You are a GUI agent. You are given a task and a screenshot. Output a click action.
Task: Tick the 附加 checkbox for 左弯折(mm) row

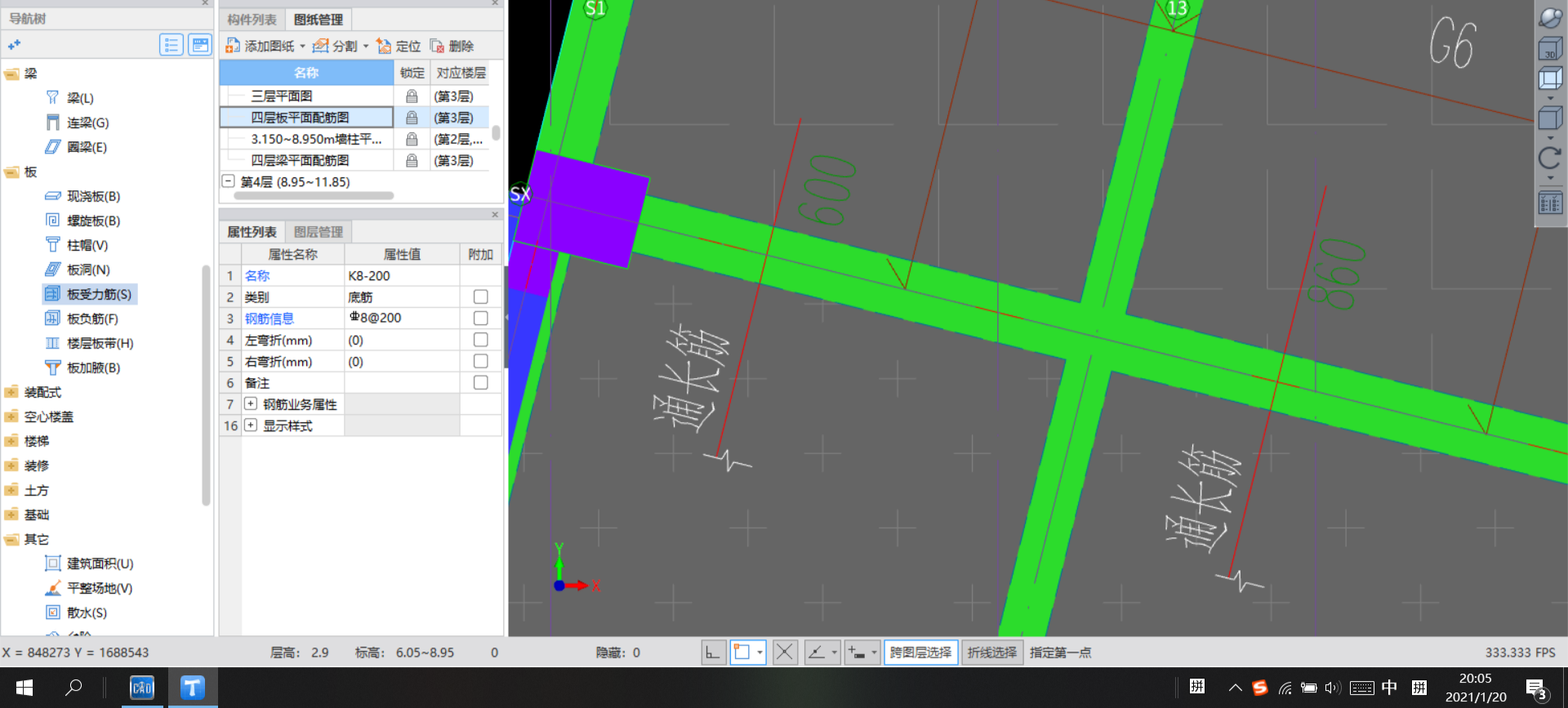tap(481, 340)
